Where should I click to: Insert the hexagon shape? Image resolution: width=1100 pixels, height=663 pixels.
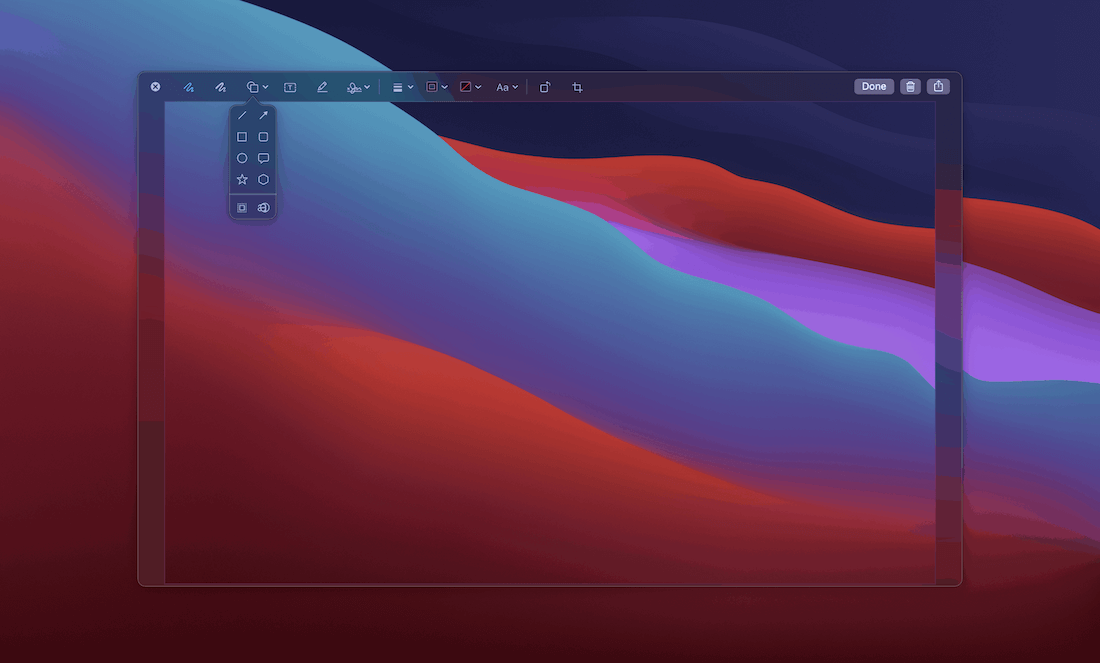[x=263, y=179]
